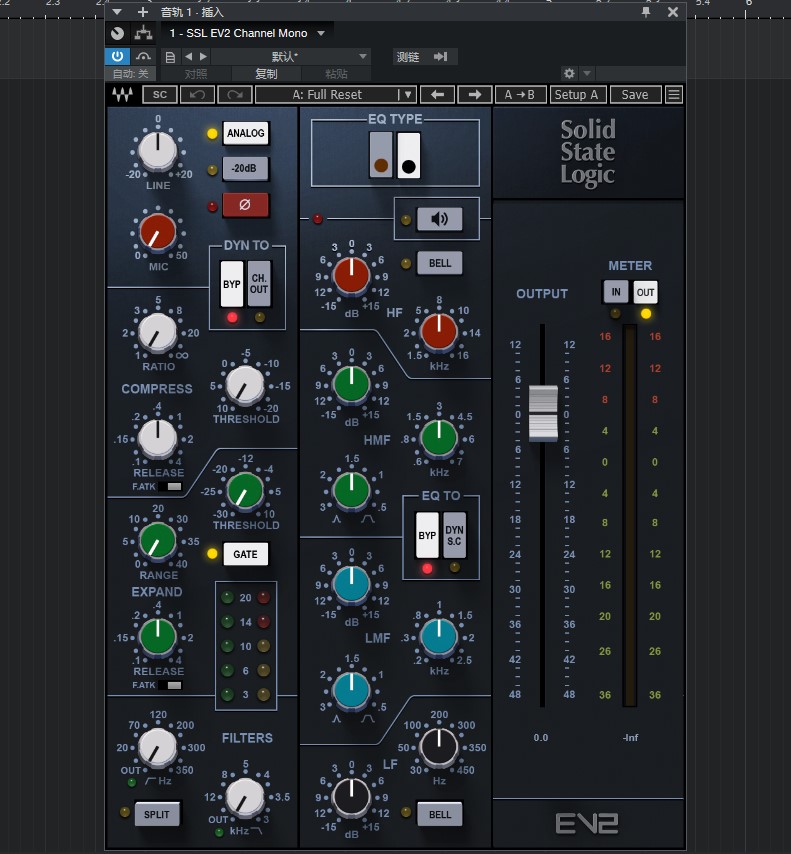Click the 对照 compare tab
The image size is (791, 854).
tap(196, 74)
